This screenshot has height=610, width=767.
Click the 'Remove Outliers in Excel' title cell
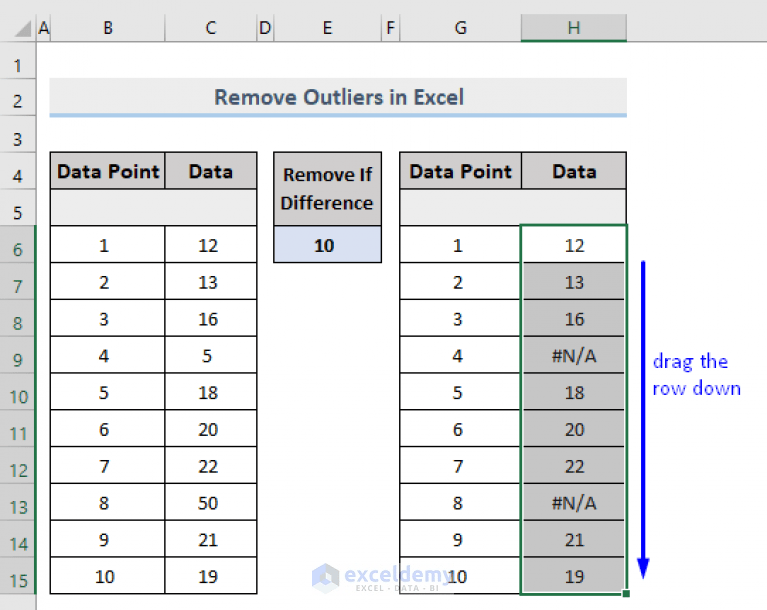click(x=338, y=97)
